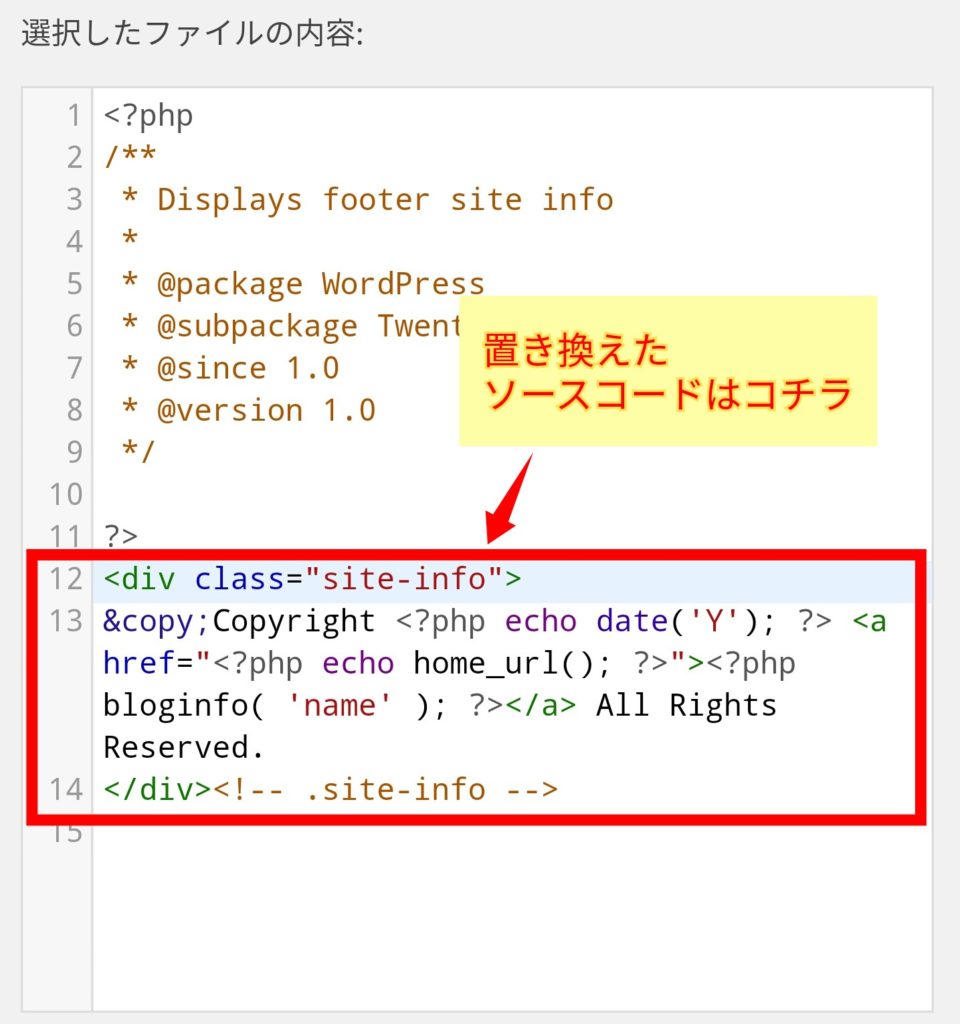Click the '@subpackage' comment on line 6
Screen dimensions: 960x1024
[257, 326]
